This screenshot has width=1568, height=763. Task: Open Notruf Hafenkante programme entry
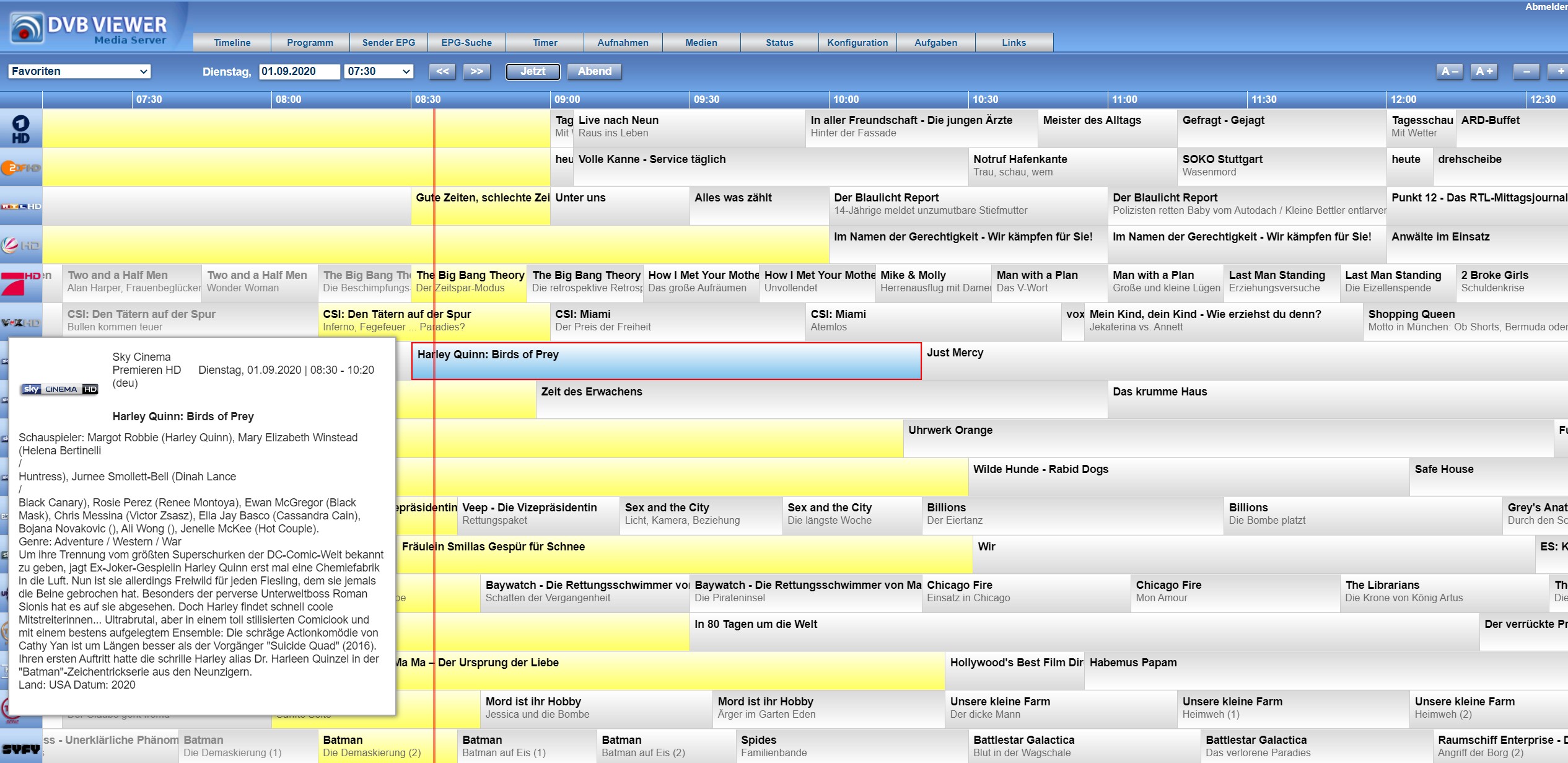point(1072,167)
